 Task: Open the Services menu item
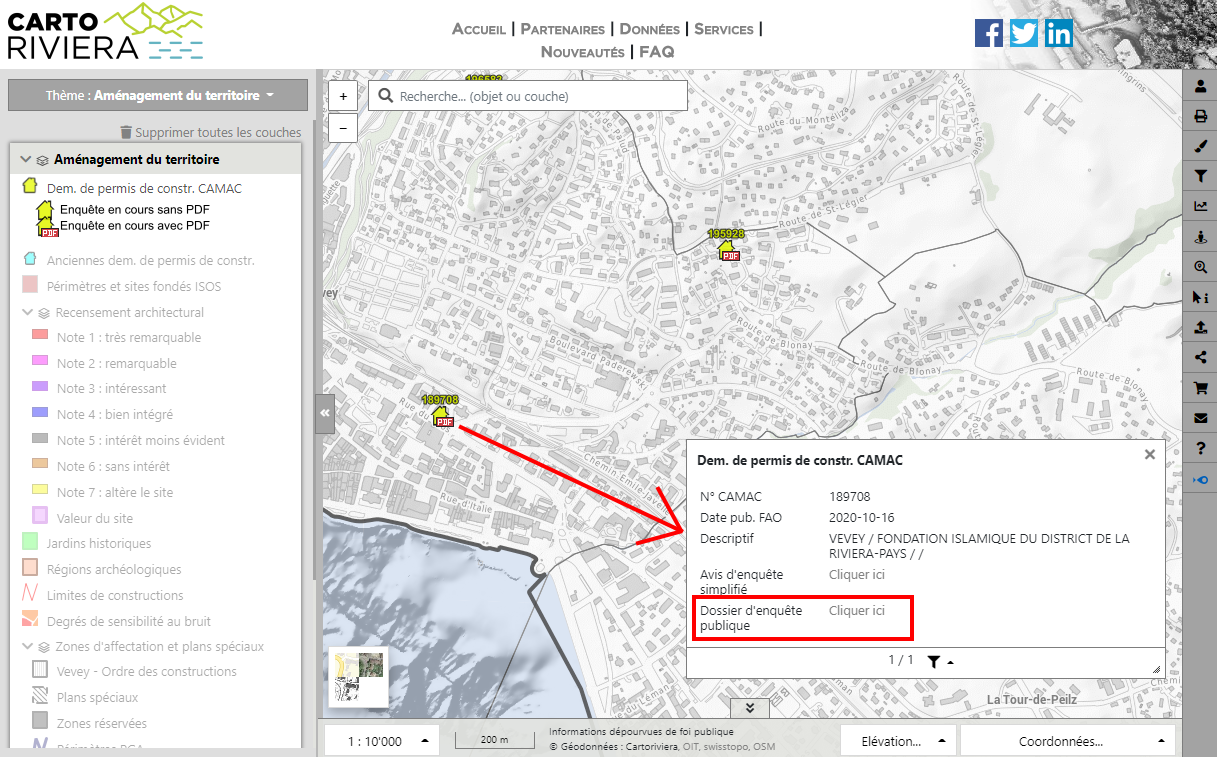pyautogui.click(x=723, y=29)
